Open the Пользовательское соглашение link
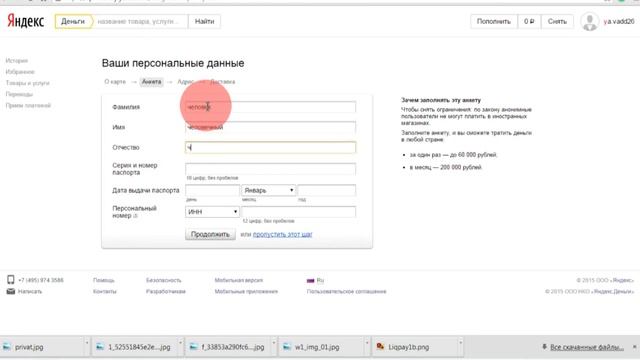The height and width of the screenshot is (360, 640). pyautogui.click(x=347, y=291)
